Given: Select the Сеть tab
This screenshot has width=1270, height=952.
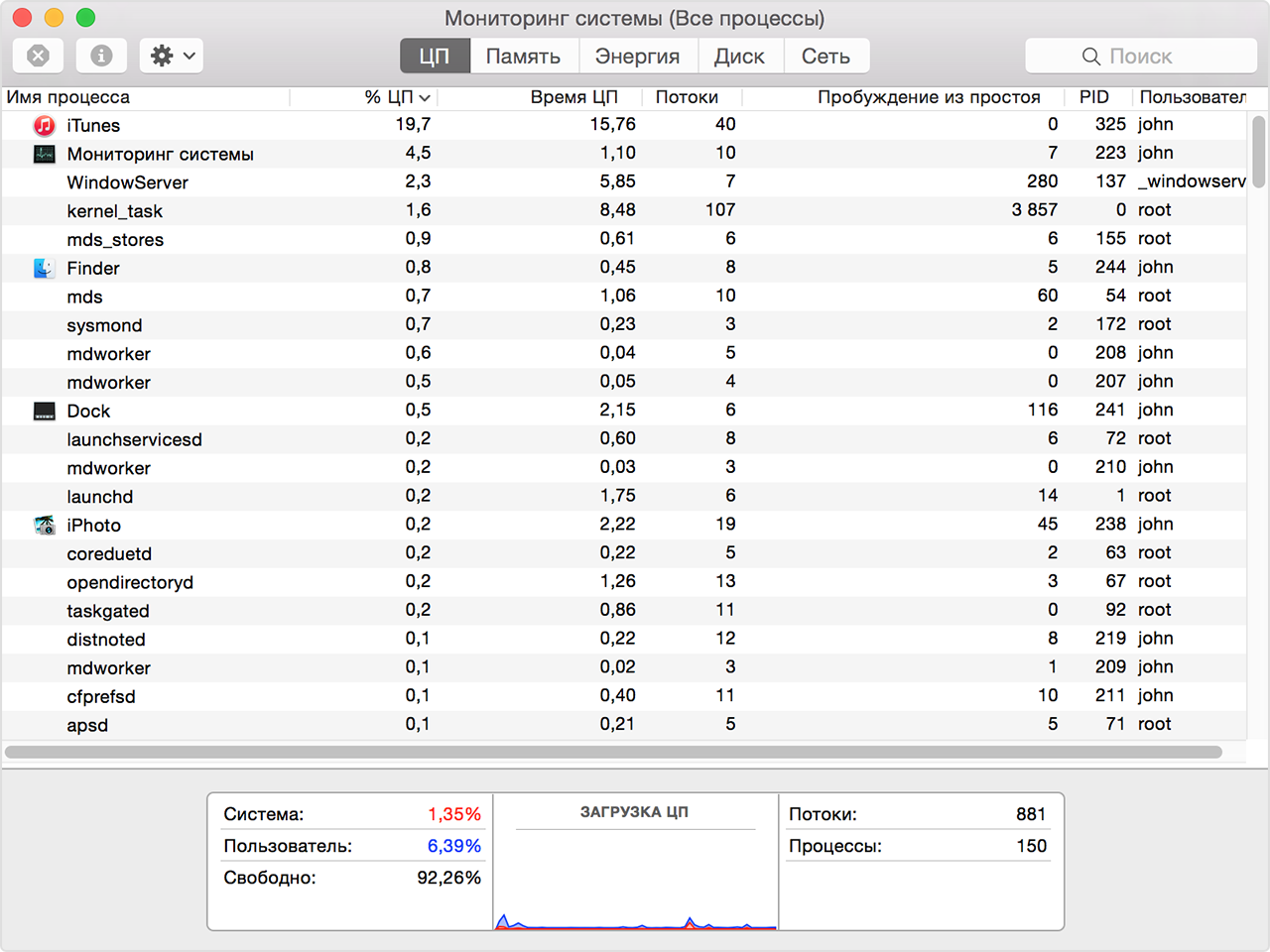Looking at the screenshot, I should (825, 57).
